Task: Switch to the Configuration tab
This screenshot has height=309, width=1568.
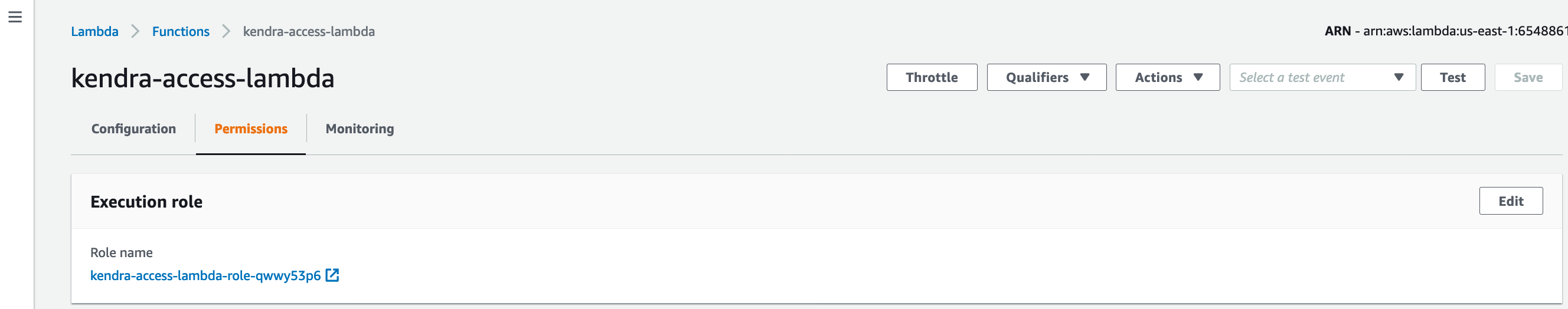Action: [x=133, y=129]
